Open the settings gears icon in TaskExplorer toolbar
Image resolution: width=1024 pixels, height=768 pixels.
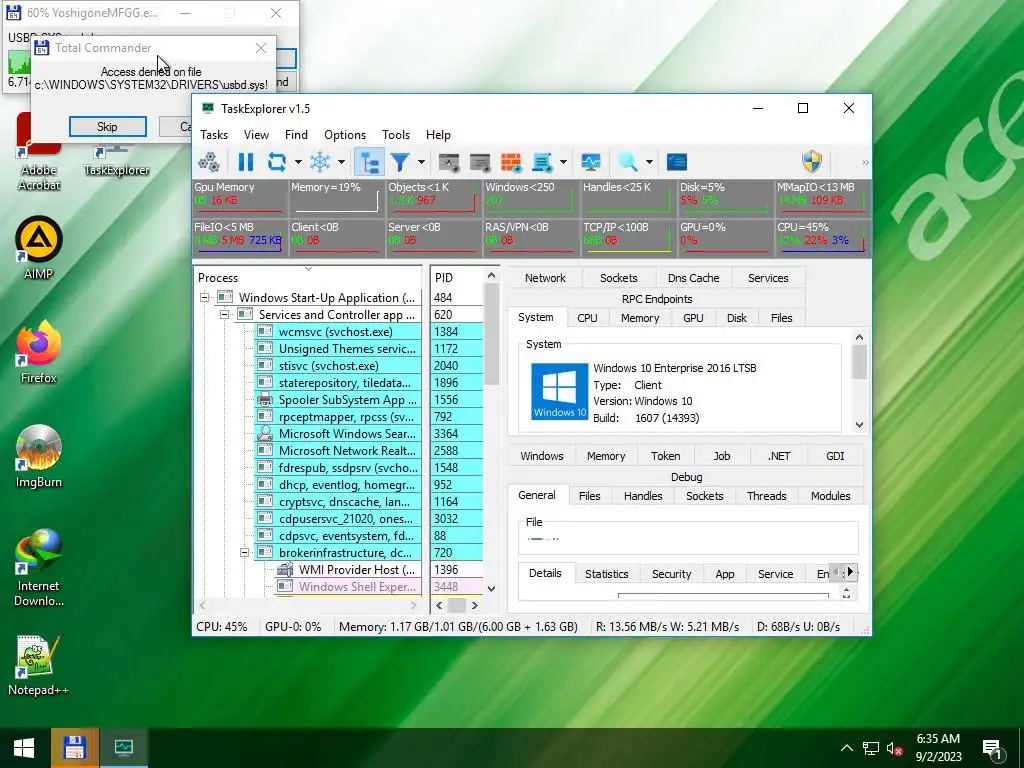coord(208,162)
